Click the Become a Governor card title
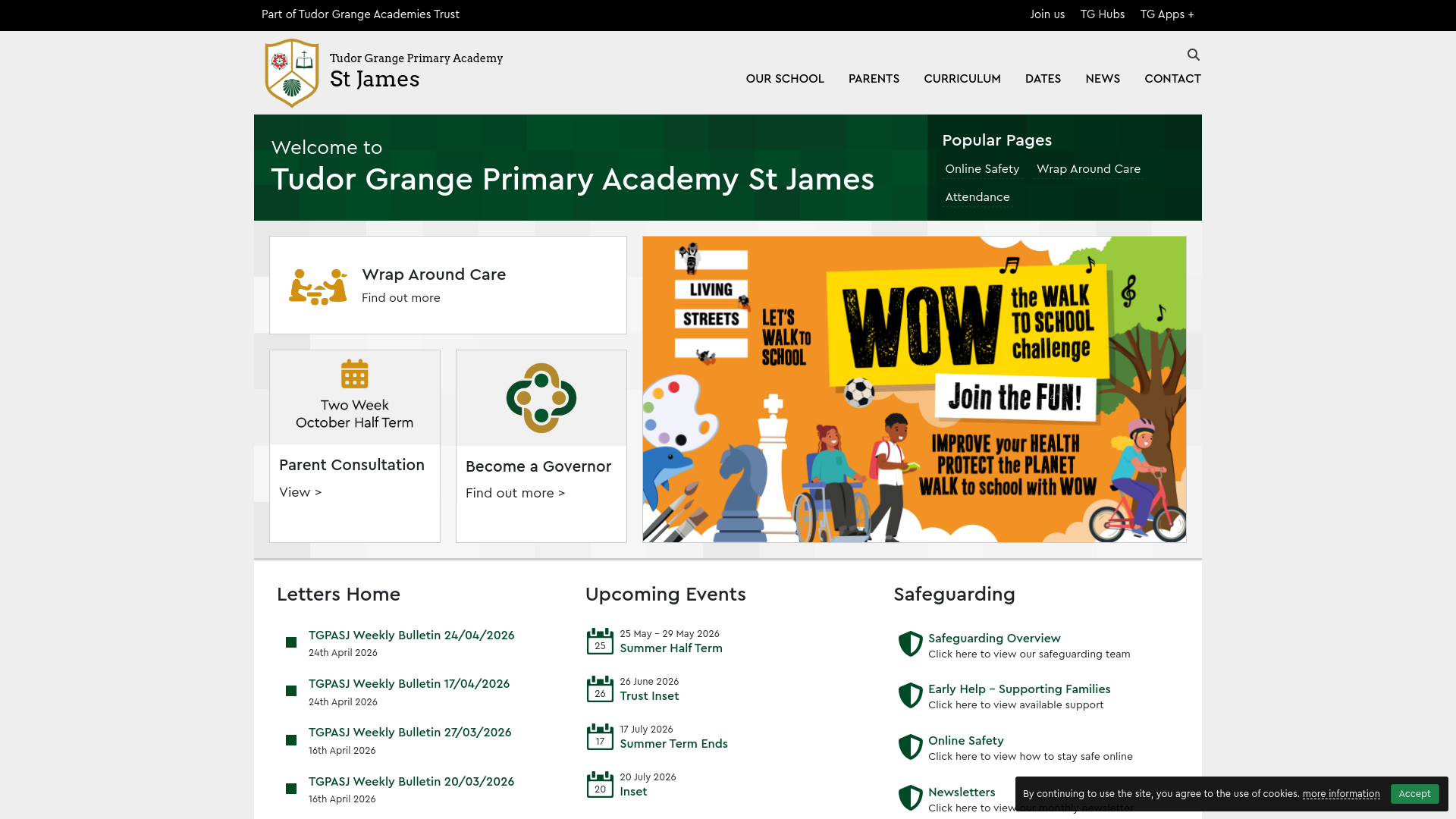Viewport: 1456px width, 819px height. tap(538, 467)
